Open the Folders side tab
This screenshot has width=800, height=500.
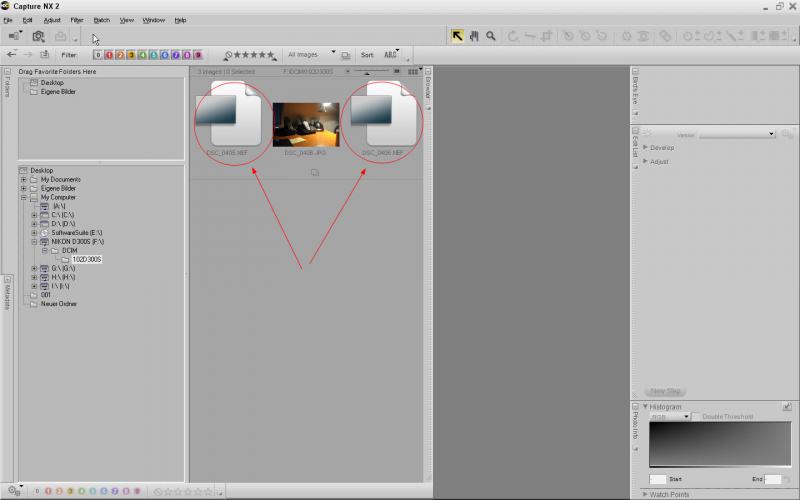tap(7, 83)
